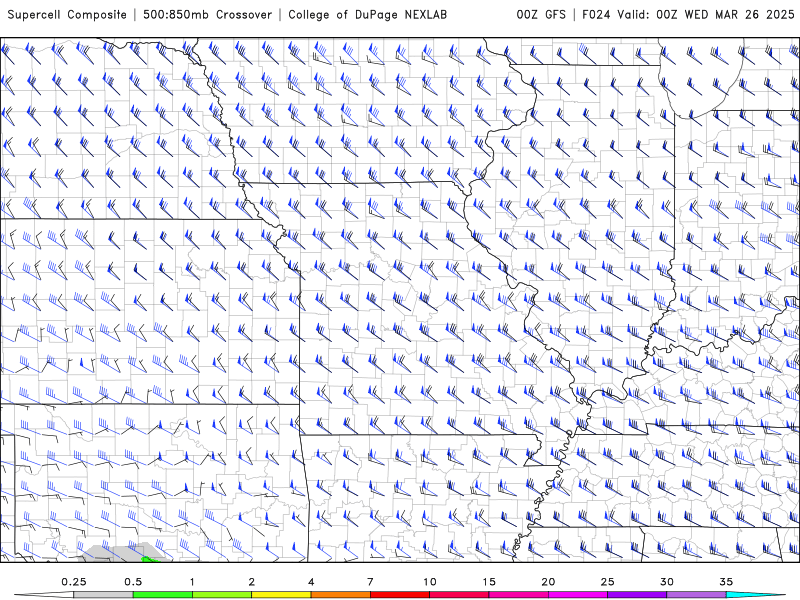Image resolution: width=800 pixels, height=600 pixels.
Task: Click the orange 4–7 color bar segment
Action: [340, 595]
